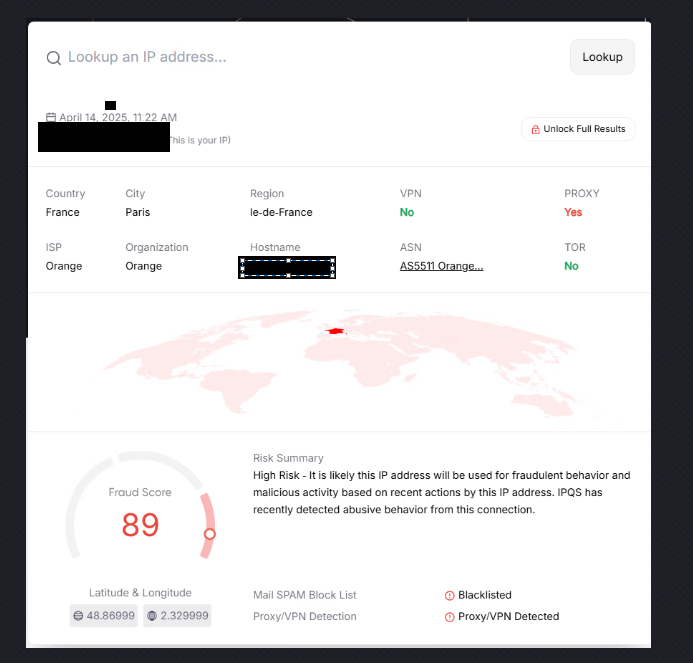Image resolution: width=693 pixels, height=663 pixels.
Task: Click the Organization value Orange
Action: [x=144, y=266]
